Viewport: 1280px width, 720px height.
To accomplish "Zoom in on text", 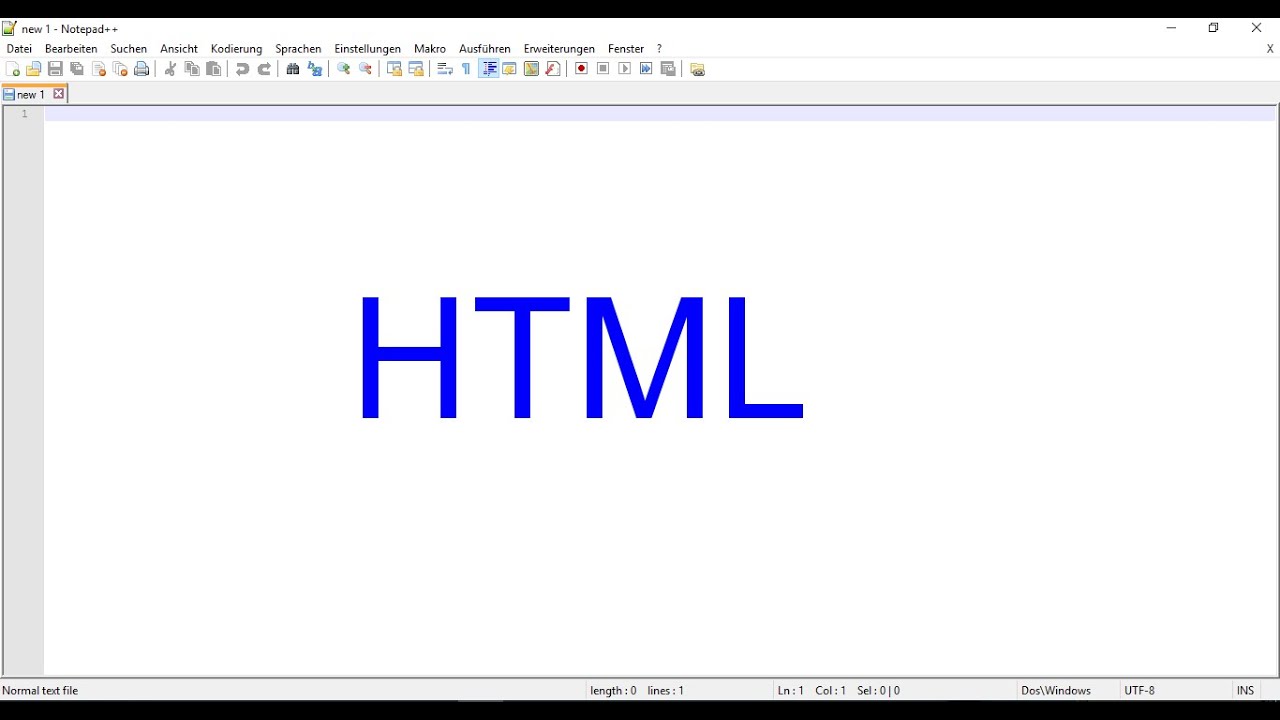I will coord(344,69).
